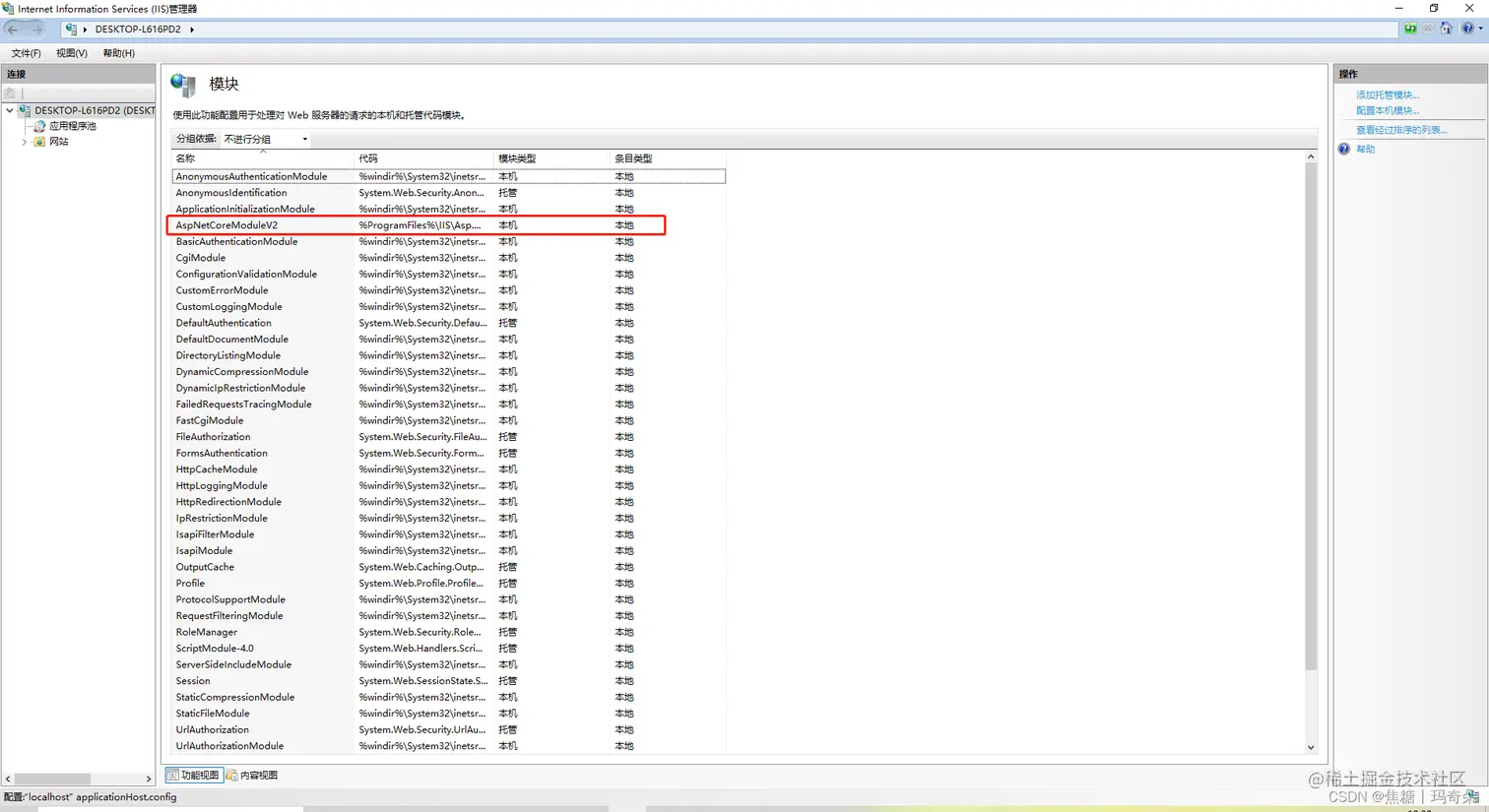Click 配置本机模块... action link

[1388, 111]
